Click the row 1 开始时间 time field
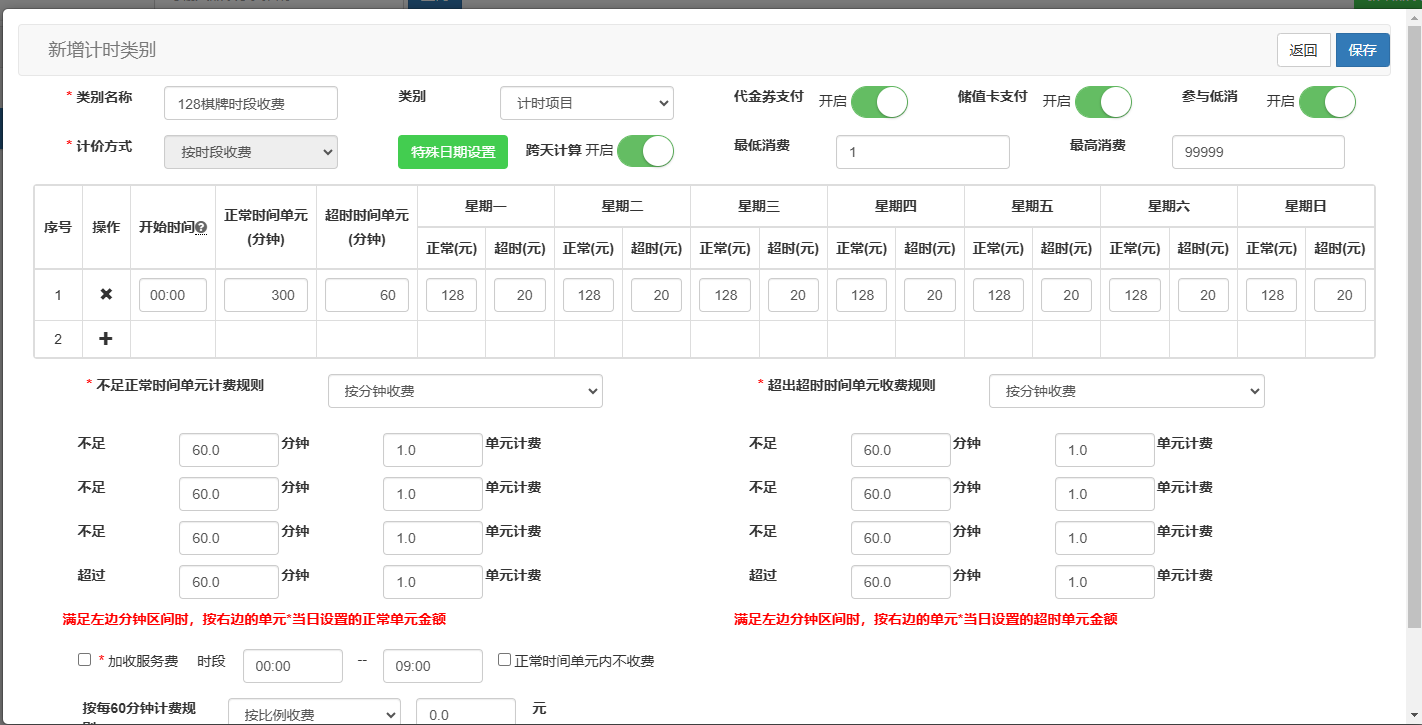Screen dimensions: 1422x725 pos(173,295)
